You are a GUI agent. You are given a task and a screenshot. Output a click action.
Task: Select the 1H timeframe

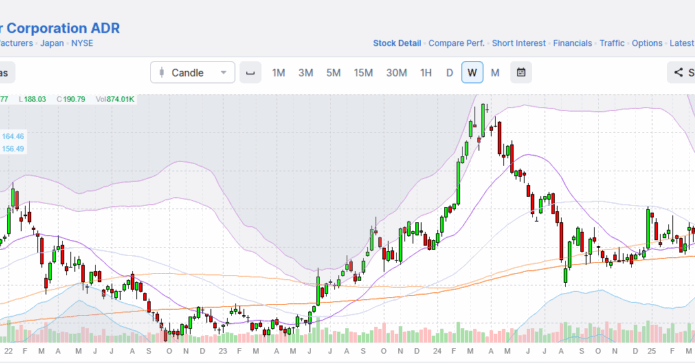426,73
